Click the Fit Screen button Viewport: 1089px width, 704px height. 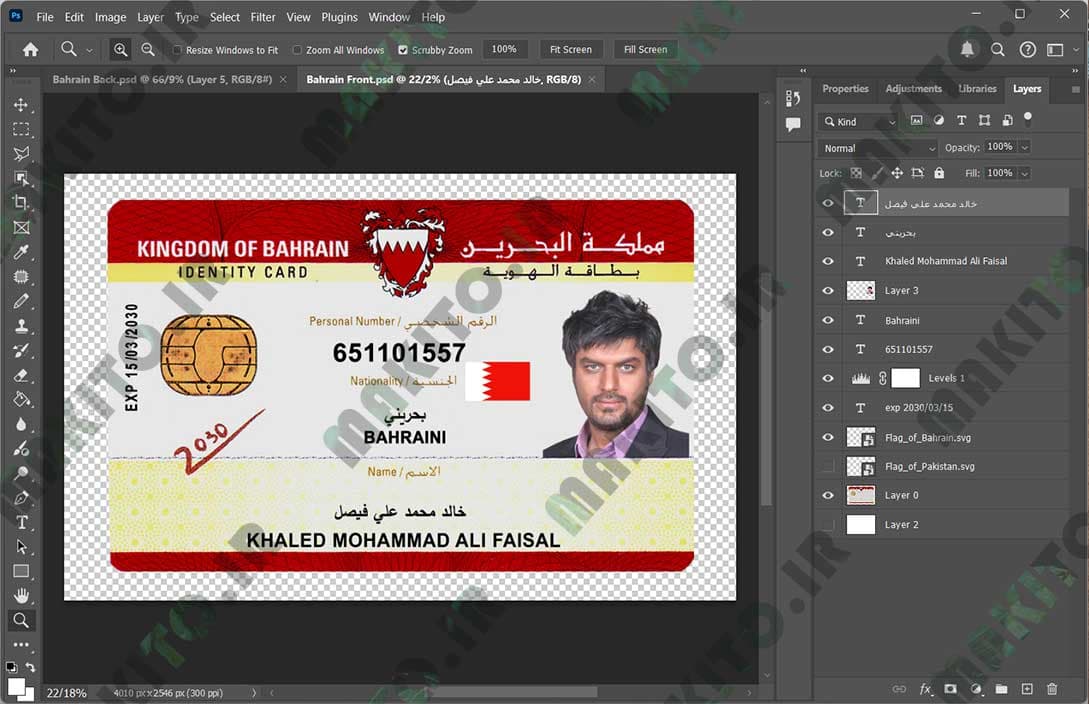(571, 49)
